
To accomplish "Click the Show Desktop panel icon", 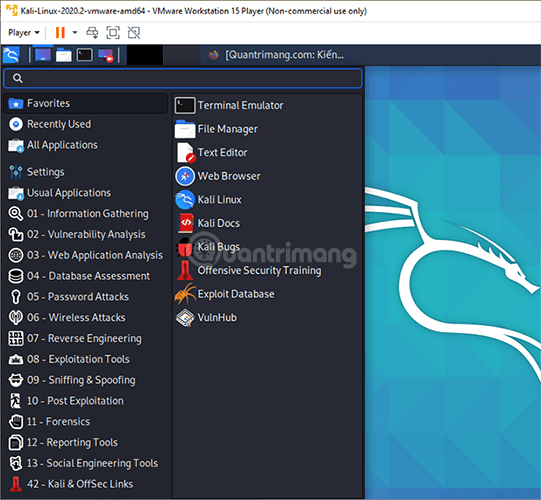I will tap(43, 55).
